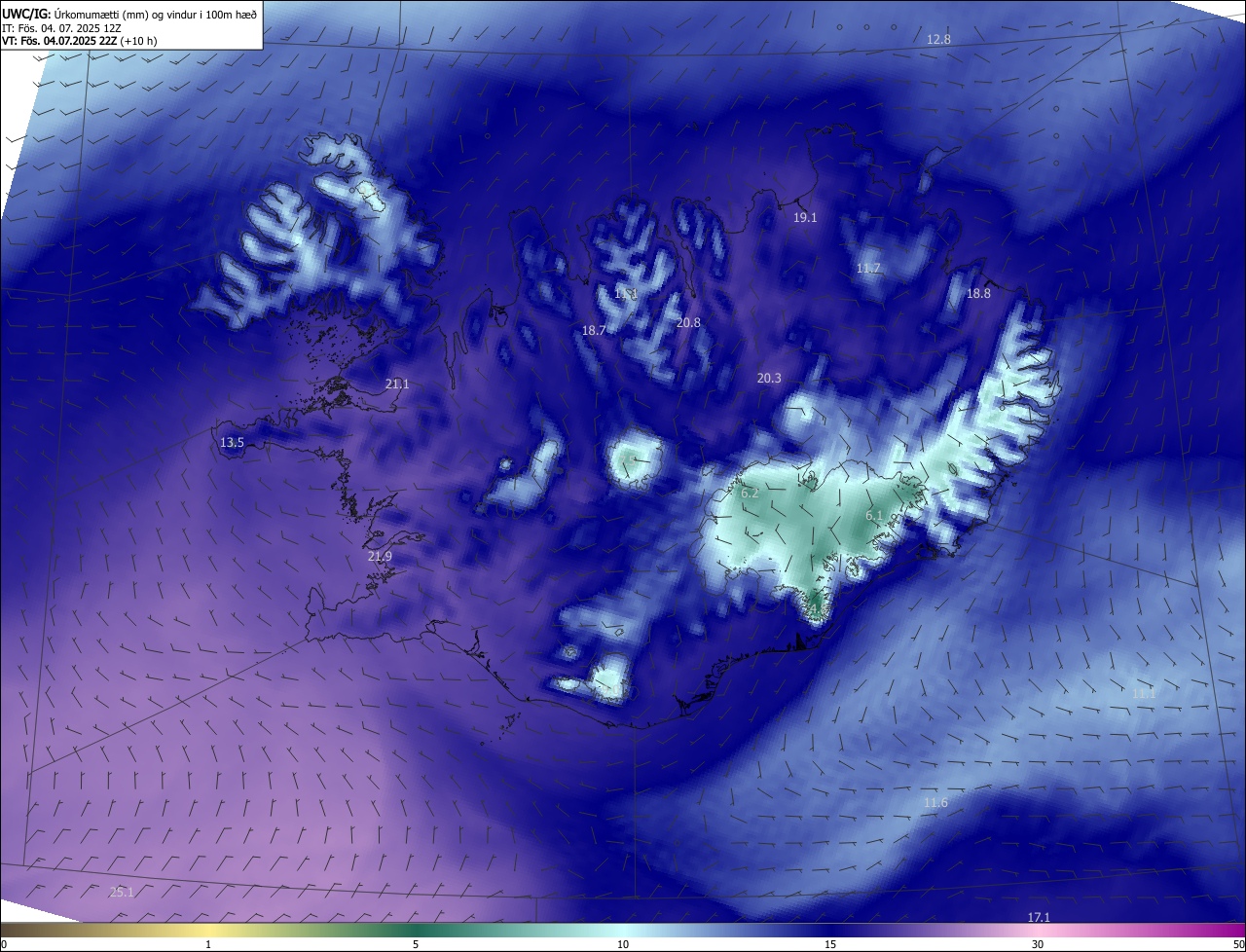Select the 6.2 value on the glacier
Image resolution: width=1246 pixels, height=952 pixels.
[x=750, y=494]
